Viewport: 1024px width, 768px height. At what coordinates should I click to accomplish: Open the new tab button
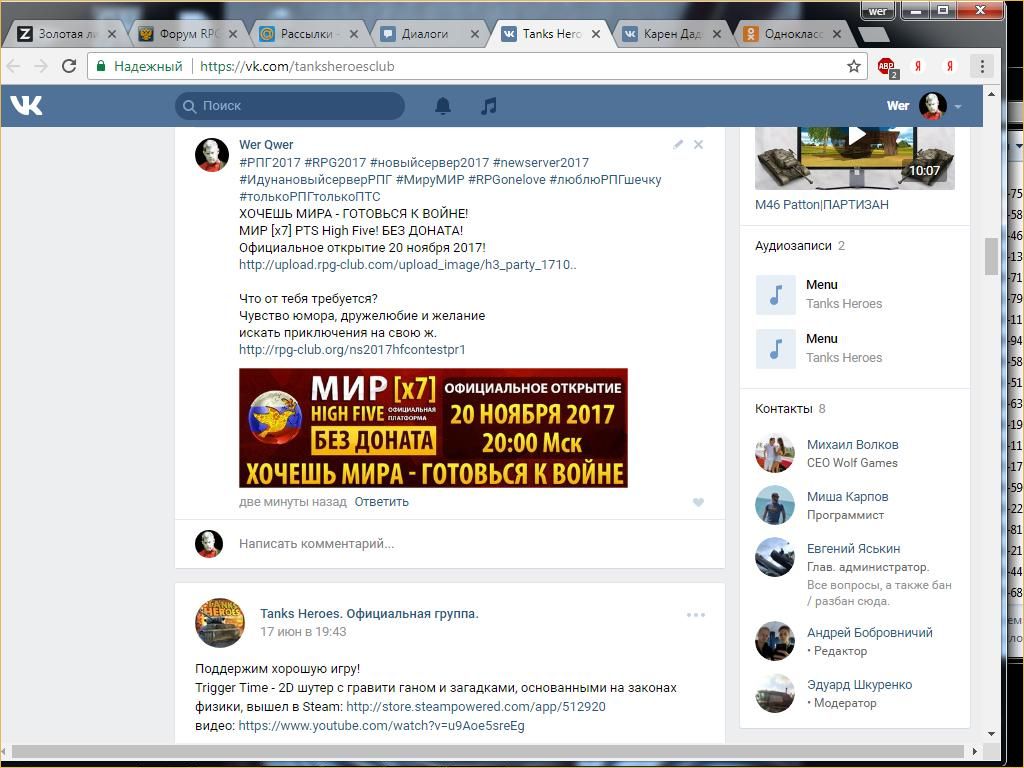click(x=872, y=34)
